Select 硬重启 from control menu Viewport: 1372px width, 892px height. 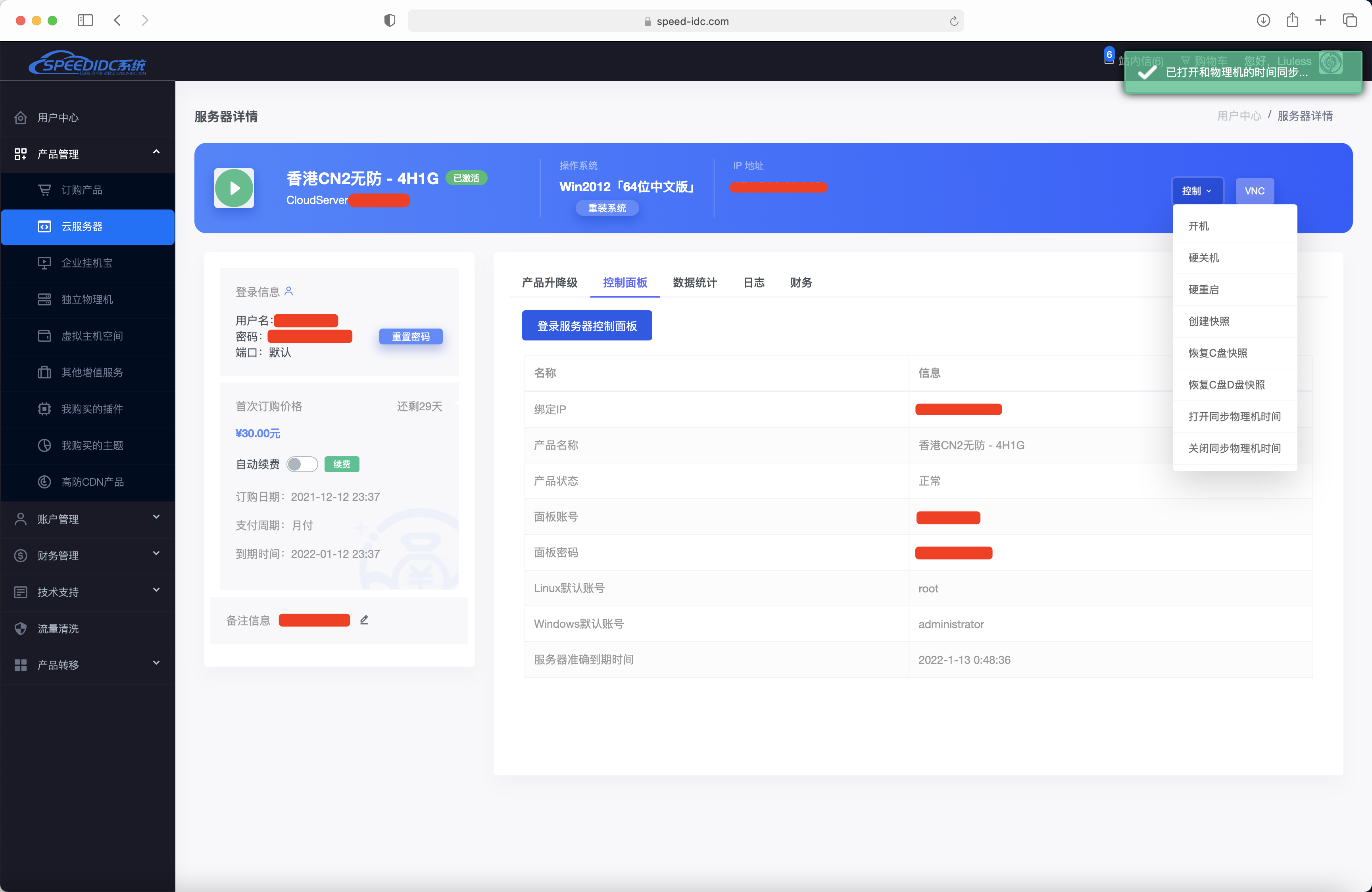click(x=1235, y=289)
